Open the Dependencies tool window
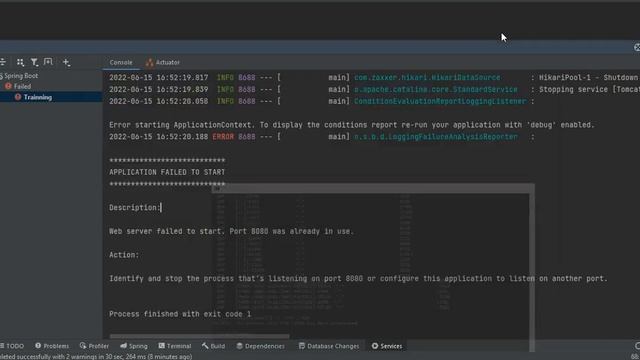The width and height of the screenshot is (640, 360). [x=260, y=346]
